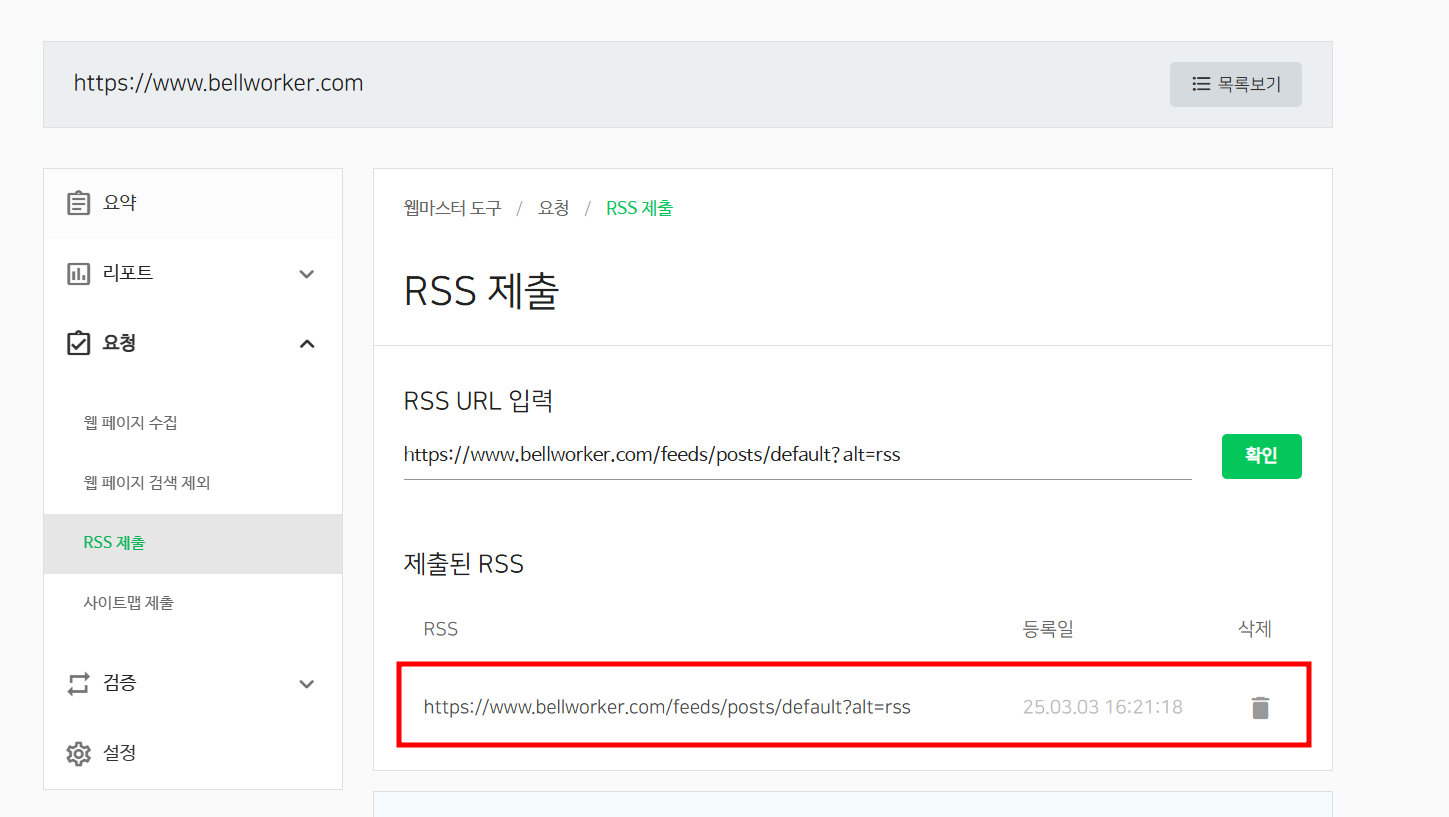Click the 목록보기 list button
Image resolution: width=1449 pixels, height=817 pixels.
pyautogui.click(x=1235, y=84)
